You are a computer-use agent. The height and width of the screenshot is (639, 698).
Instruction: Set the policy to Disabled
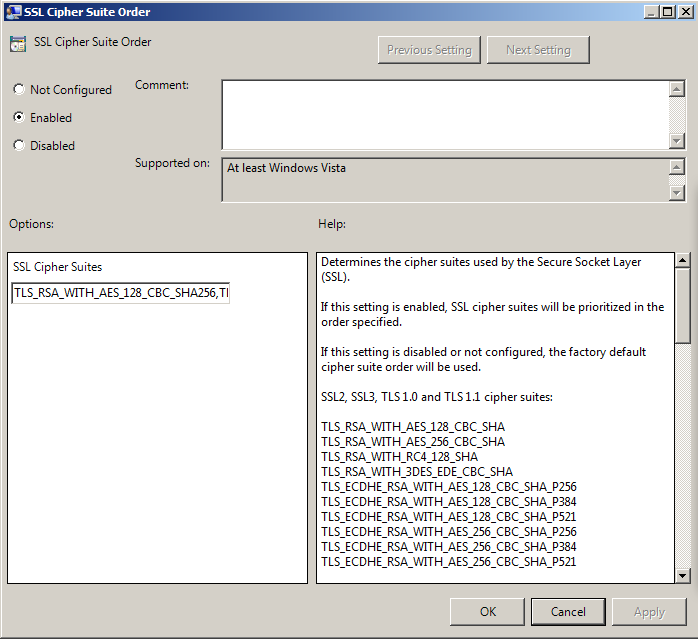[19, 145]
